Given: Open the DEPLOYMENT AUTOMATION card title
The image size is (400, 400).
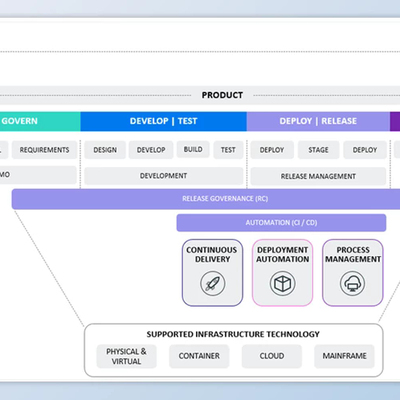Looking at the screenshot, I should pos(283,255).
